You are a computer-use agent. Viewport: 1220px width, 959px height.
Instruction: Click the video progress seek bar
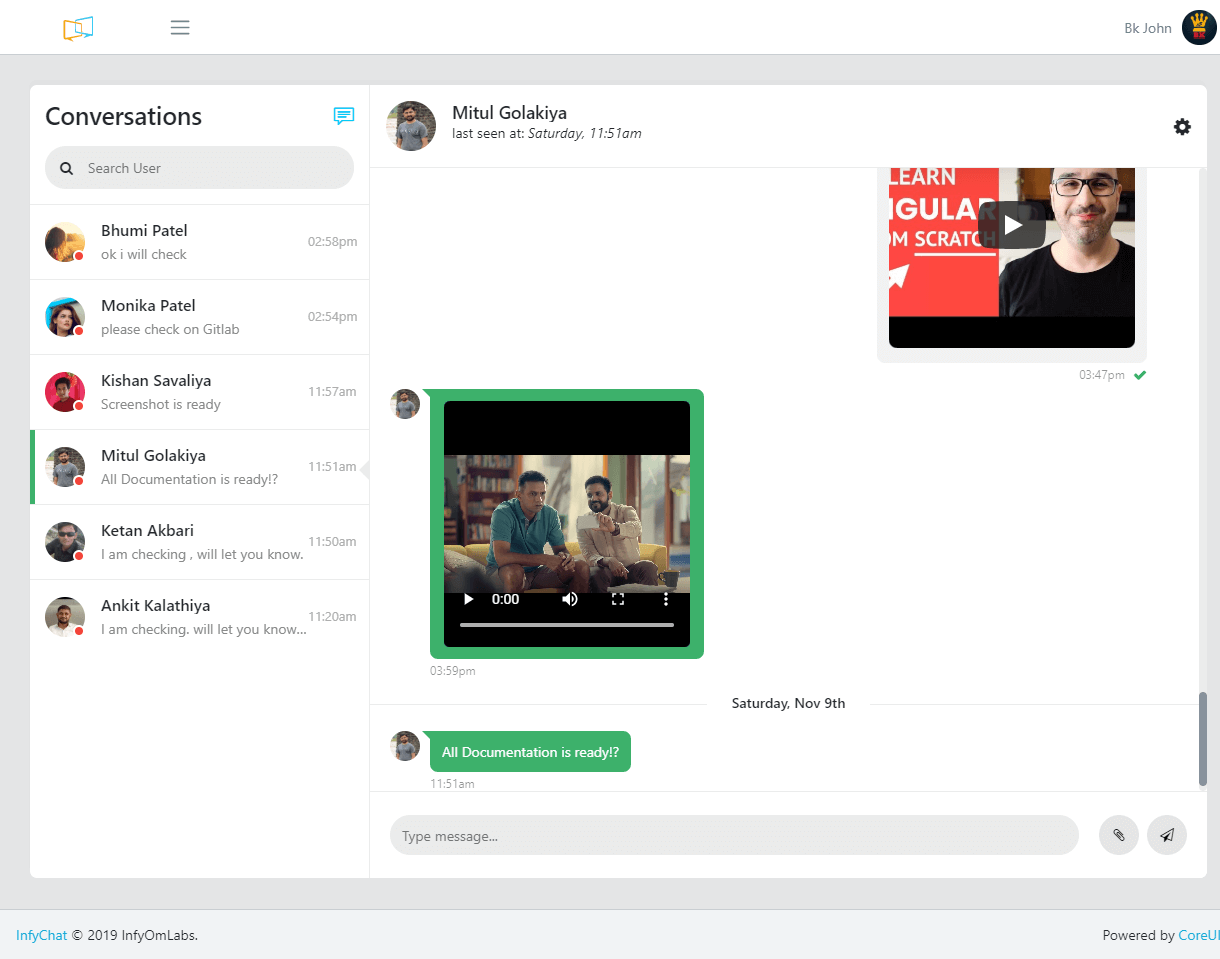567,625
